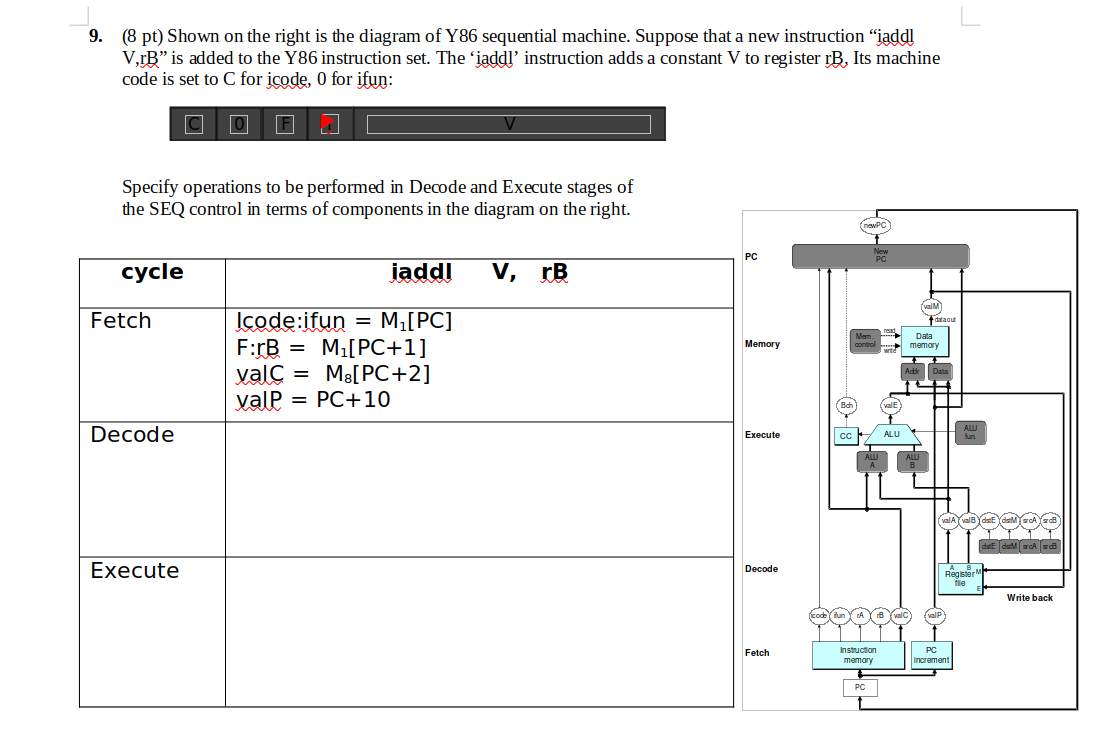Toggle the read signal into Data memory
The width and height of the screenshot is (1094, 730).
tap(890, 331)
